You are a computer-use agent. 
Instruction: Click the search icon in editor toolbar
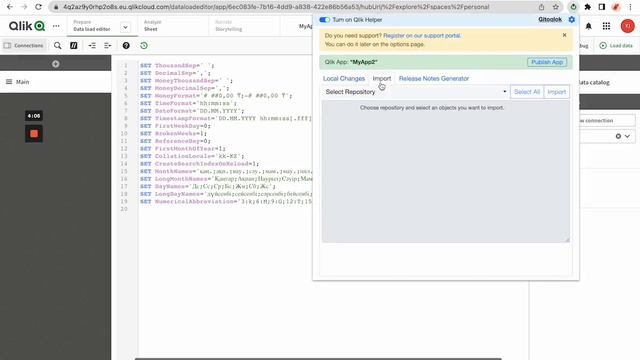[x=58, y=46]
